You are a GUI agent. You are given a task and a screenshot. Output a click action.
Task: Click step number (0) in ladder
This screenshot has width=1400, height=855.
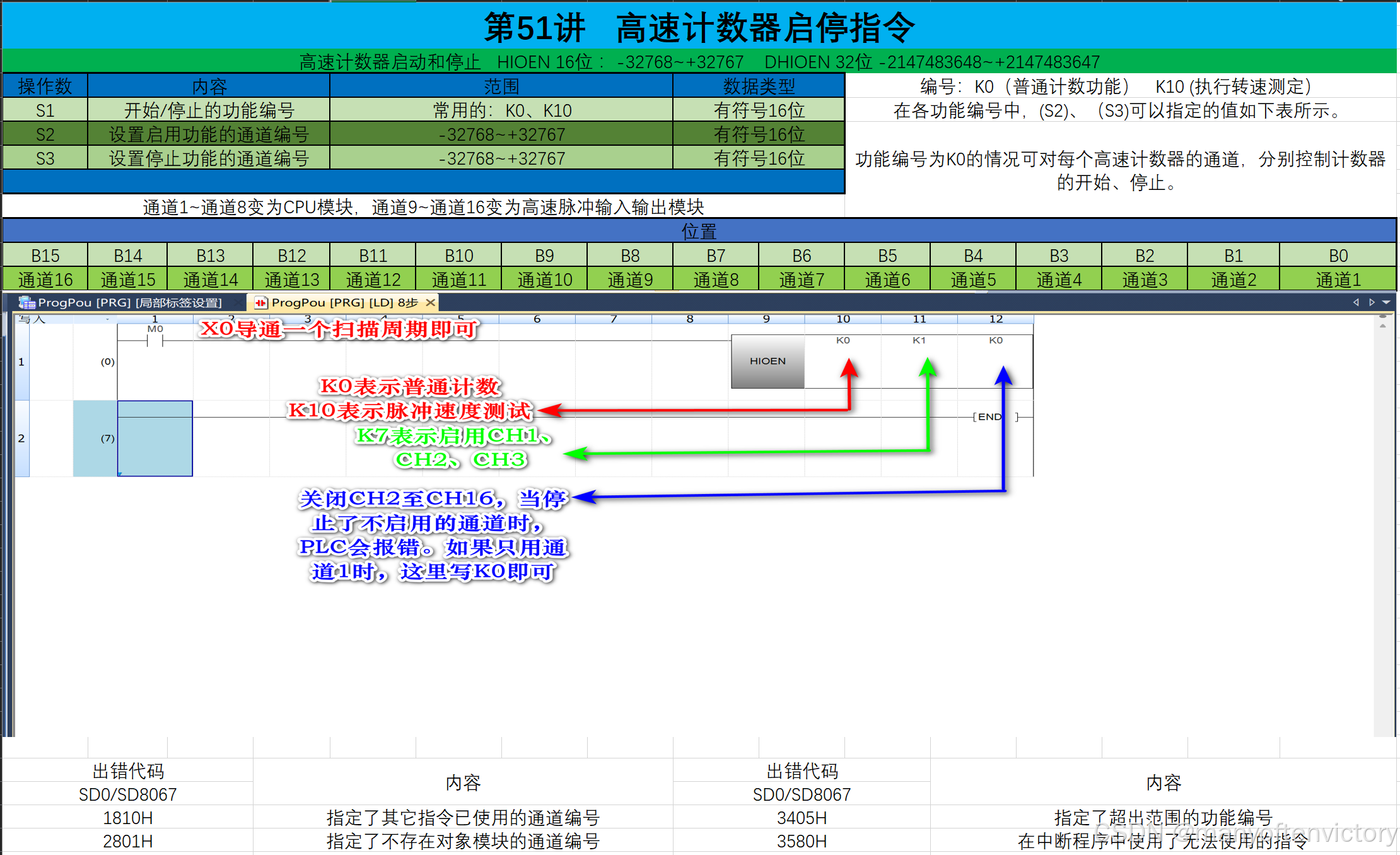click(x=108, y=362)
